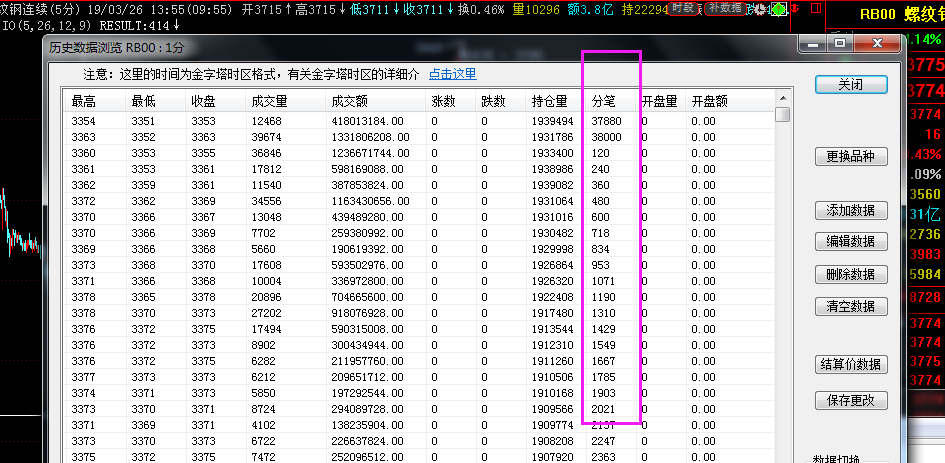Viewport: 945px width, 463px height.
Task: Select the open interest cell 1938986
Action: coord(552,169)
